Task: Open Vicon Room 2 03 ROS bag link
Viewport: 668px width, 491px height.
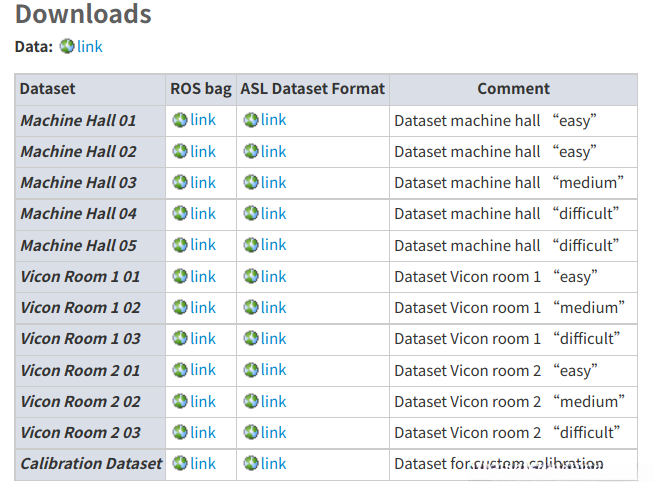Action: coord(203,432)
